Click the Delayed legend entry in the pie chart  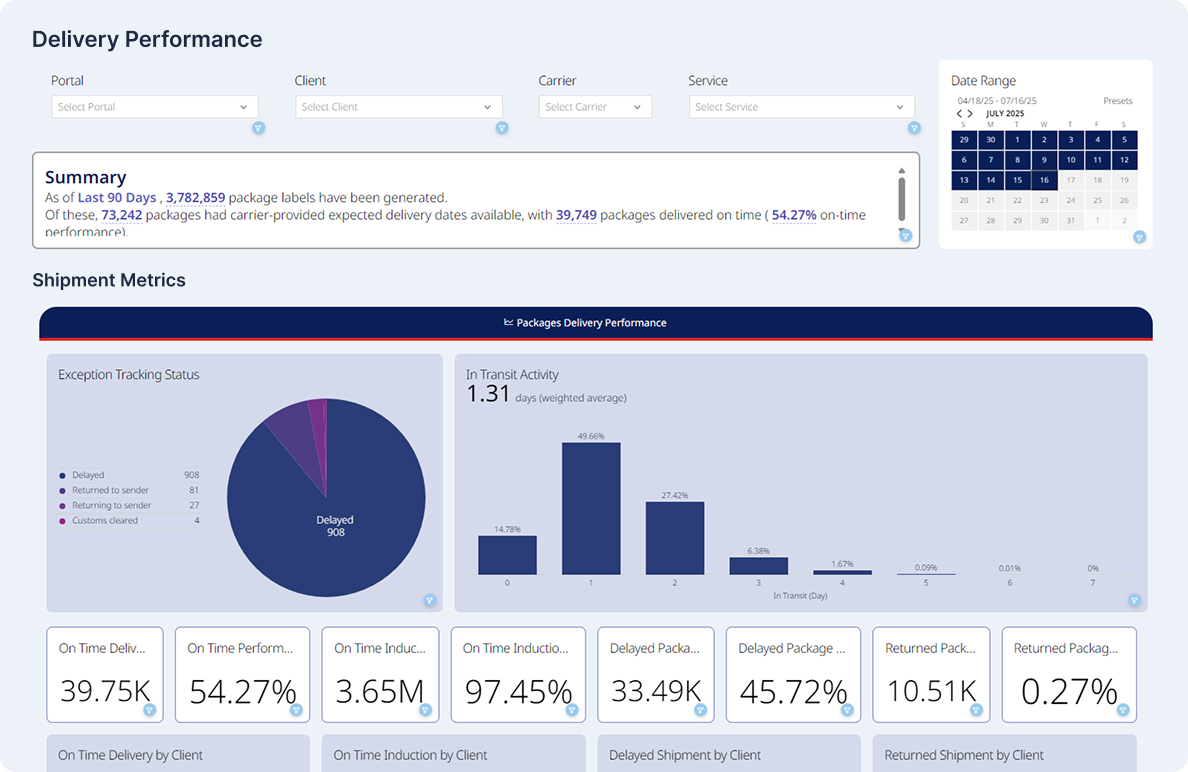tap(88, 475)
